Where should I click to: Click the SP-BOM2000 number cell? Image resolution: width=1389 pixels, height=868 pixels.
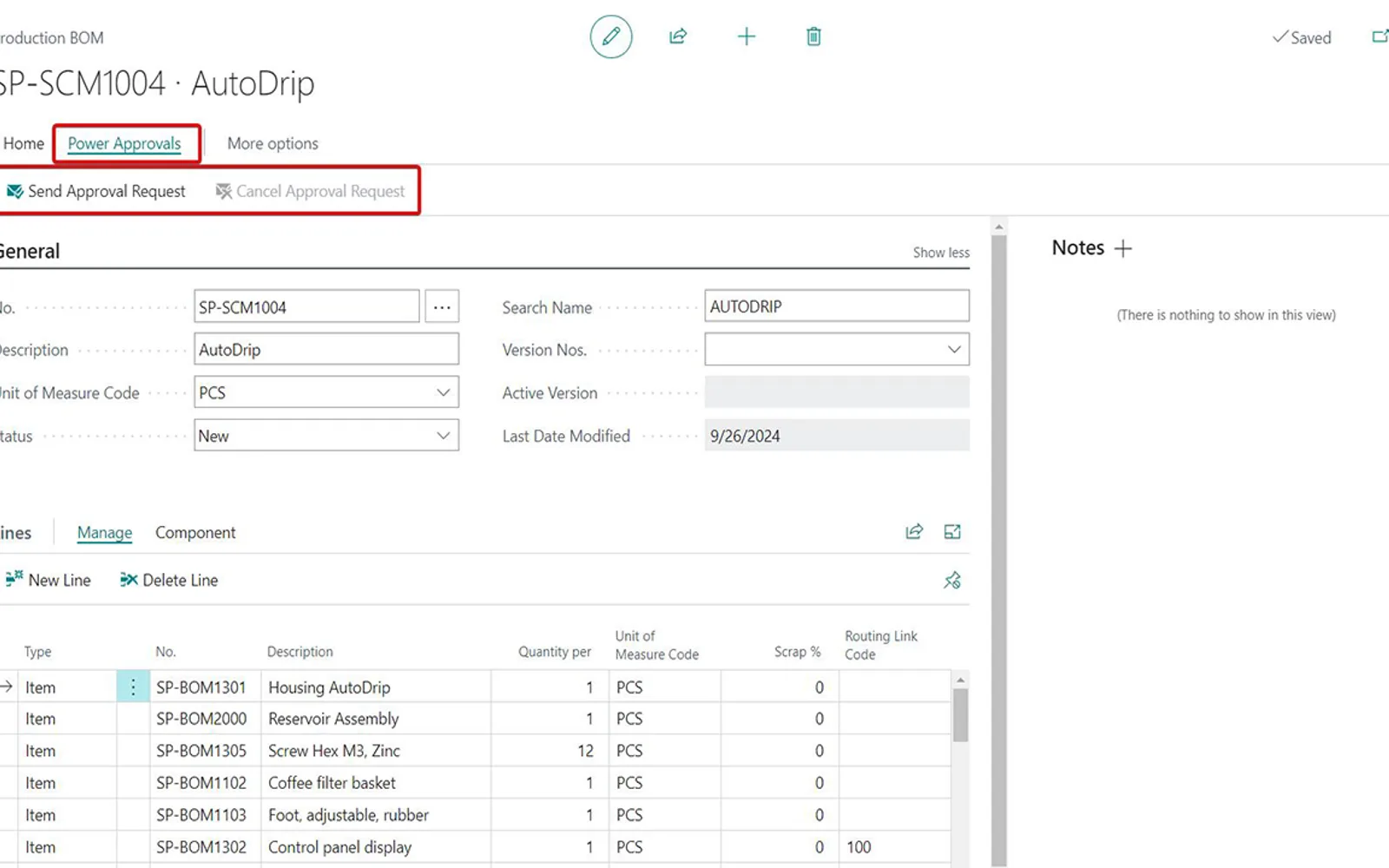(201, 719)
